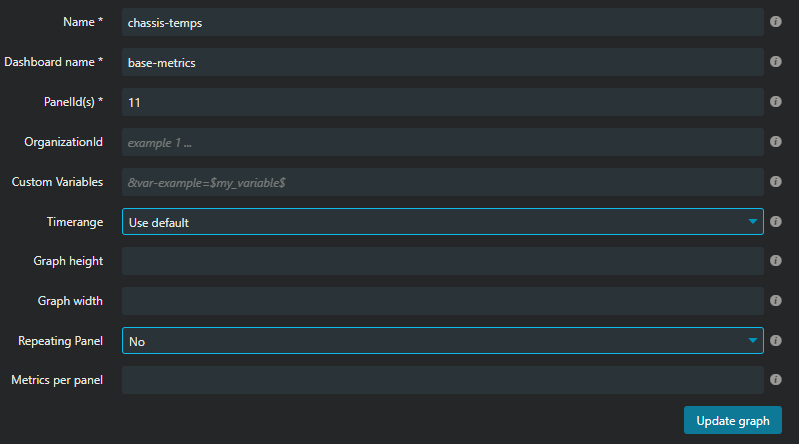Image resolution: width=799 pixels, height=444 pixels.
Task: Open the Timerange 'Use default' dropdown
Action: pyautogui.click(x=442, y=222)
